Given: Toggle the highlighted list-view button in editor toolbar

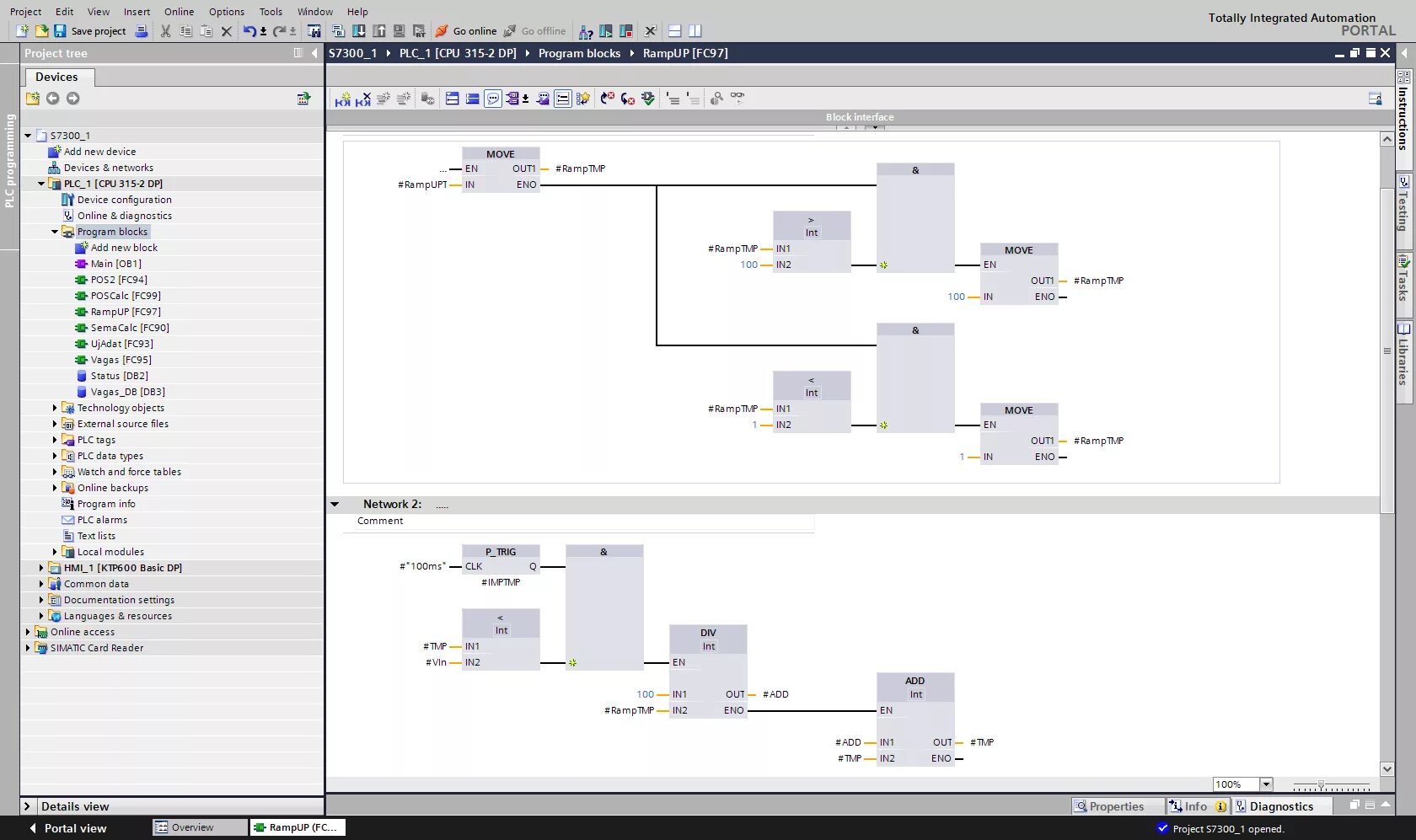Looking at the screenshot, I should click(562, 99).
